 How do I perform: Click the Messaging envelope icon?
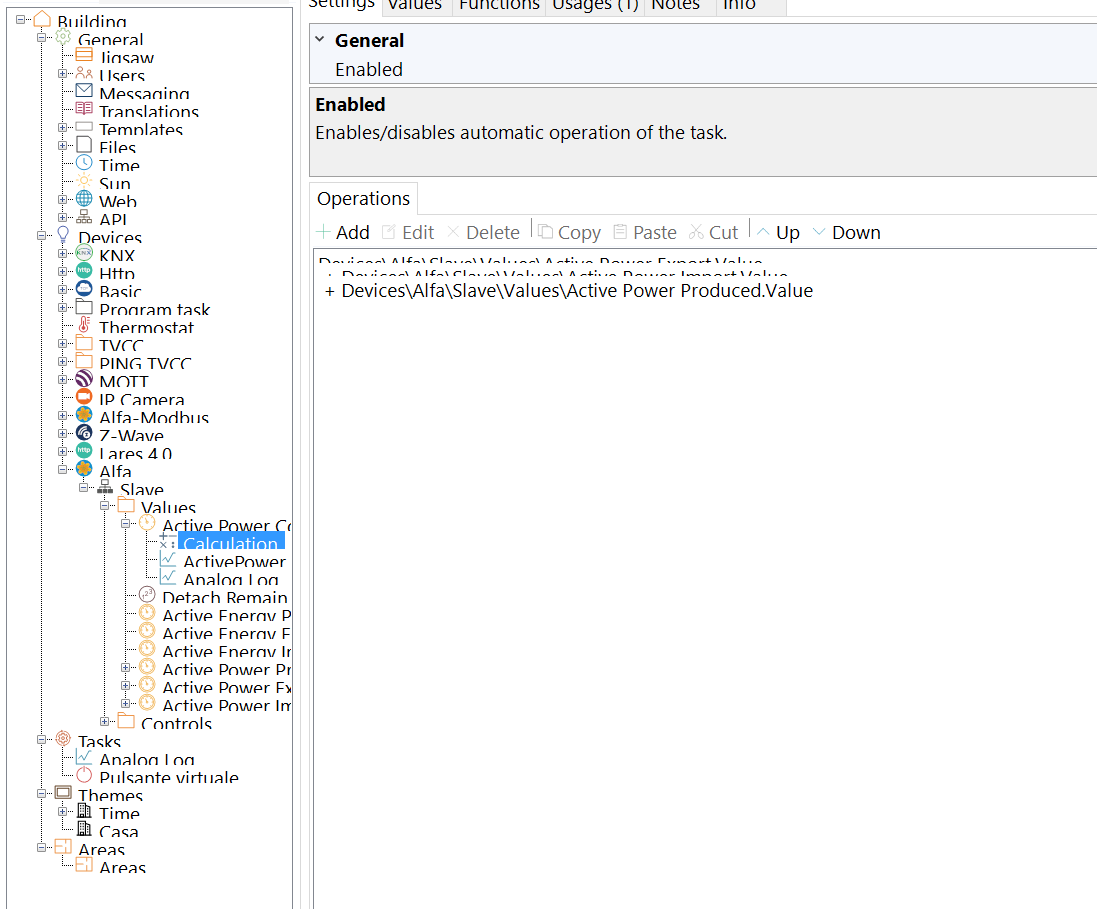point(84,93)
